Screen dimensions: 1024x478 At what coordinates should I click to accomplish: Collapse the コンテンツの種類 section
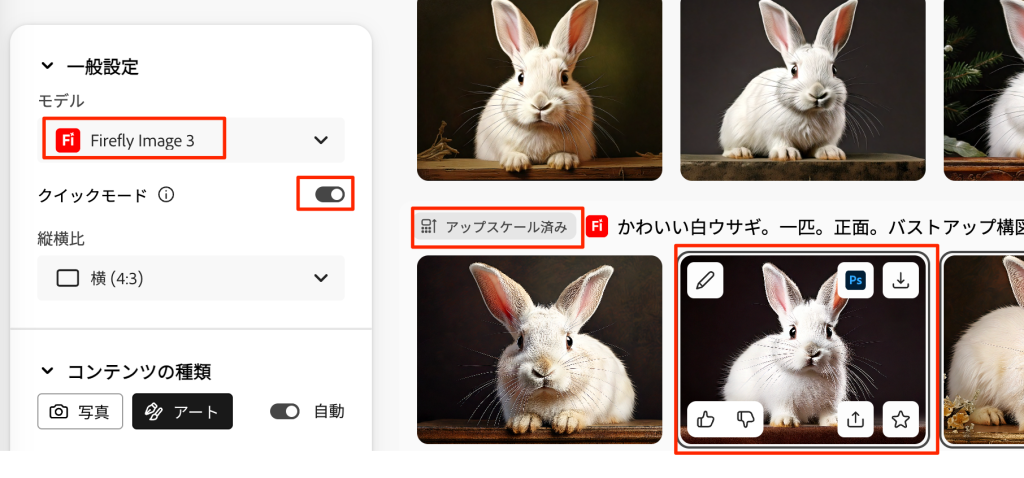[47, 371]
